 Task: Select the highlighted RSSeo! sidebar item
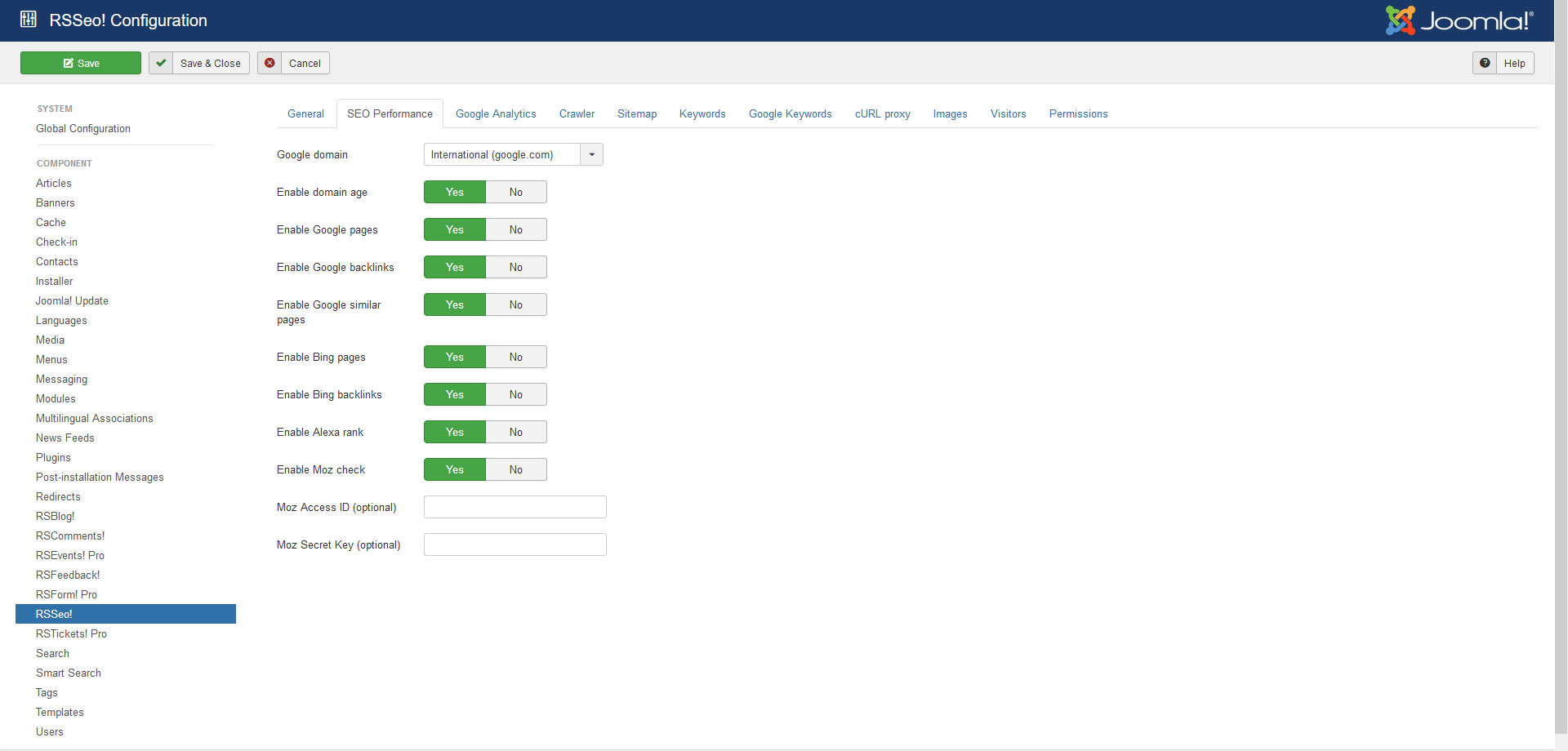point(126,614)
